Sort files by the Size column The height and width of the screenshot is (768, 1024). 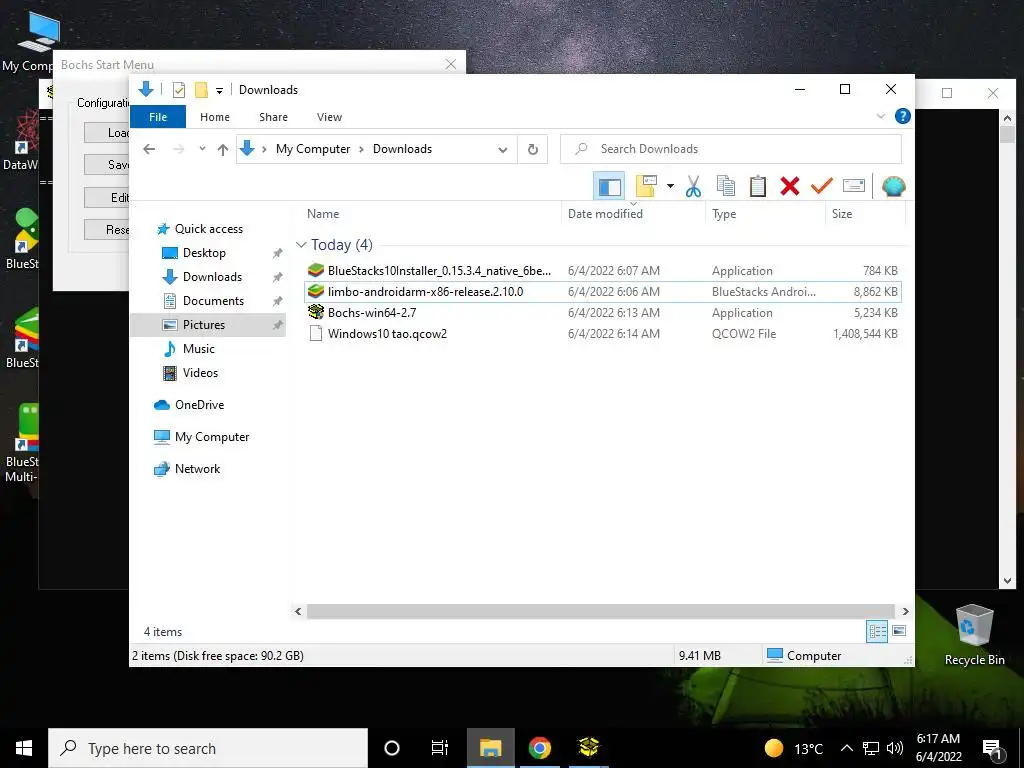[842, 214]
